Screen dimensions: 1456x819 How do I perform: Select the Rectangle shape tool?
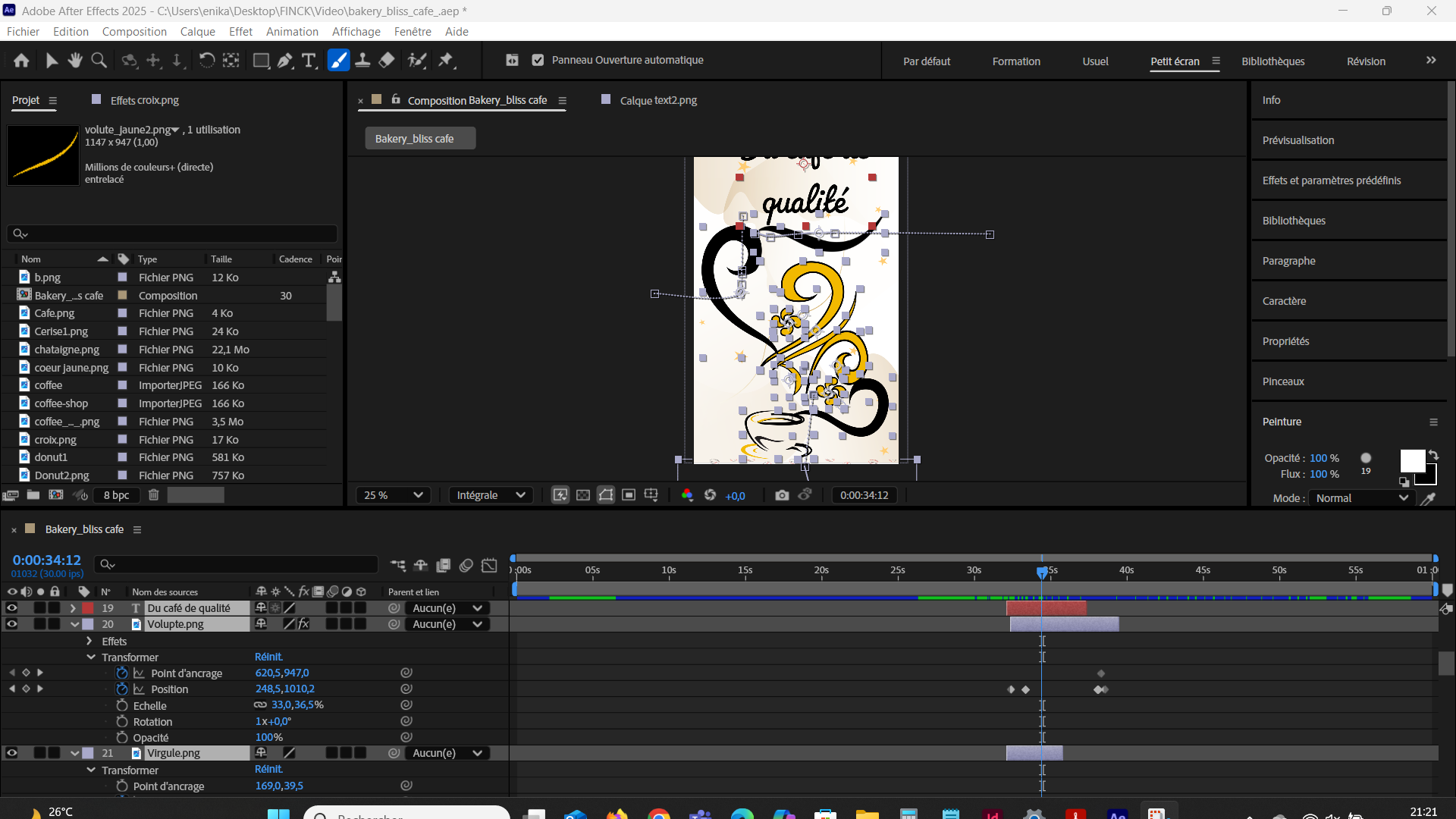(261, 61)
